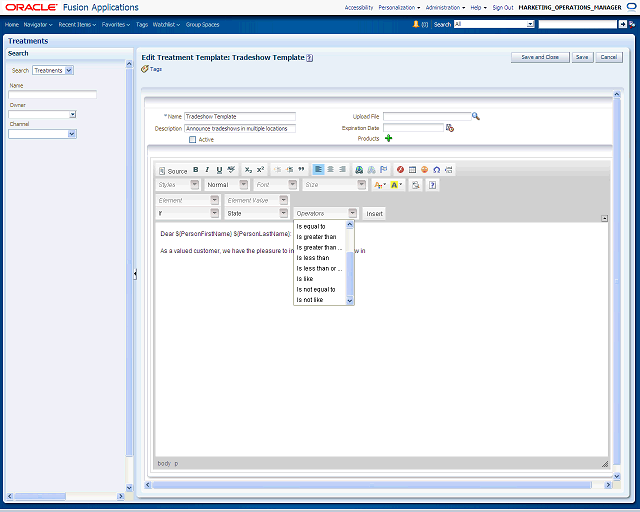This screenshot has height=512, width=640.
Task: Select 'Is greater than' operator
Action: tap(316, 237)
